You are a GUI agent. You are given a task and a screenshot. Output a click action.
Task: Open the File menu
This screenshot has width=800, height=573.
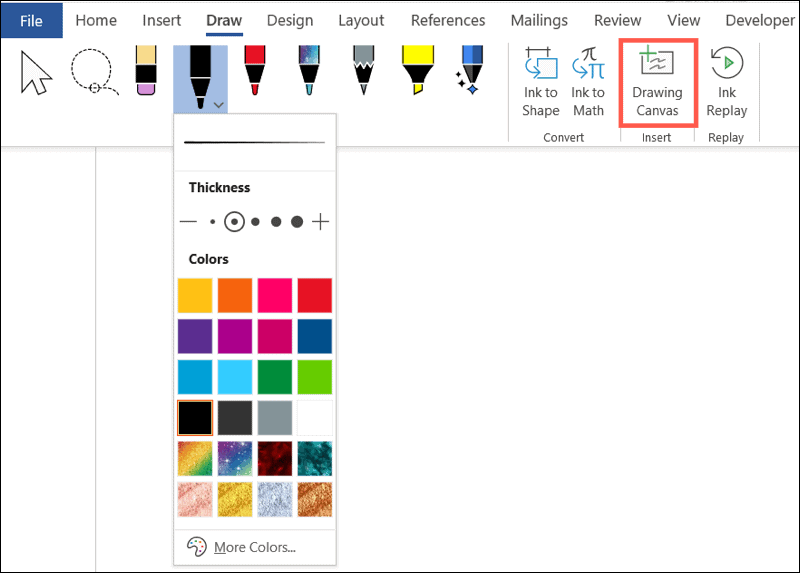pos(31,20)
